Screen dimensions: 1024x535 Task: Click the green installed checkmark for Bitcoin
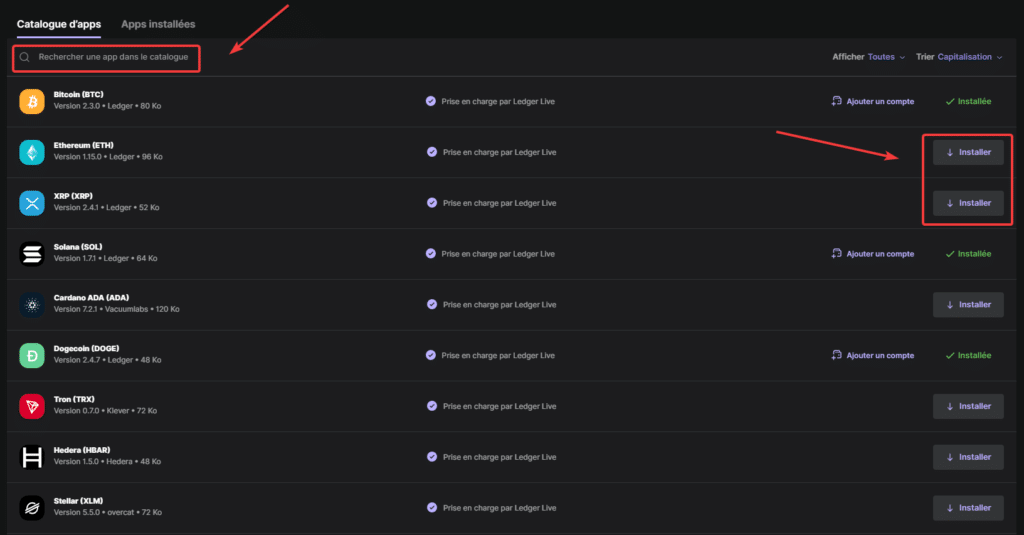[x=950, y=101]
